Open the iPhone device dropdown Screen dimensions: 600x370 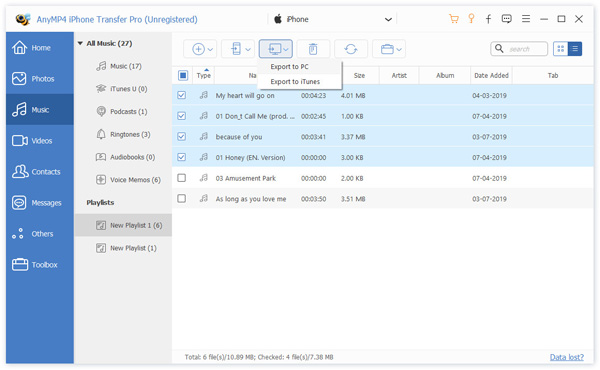pos(388,20)
